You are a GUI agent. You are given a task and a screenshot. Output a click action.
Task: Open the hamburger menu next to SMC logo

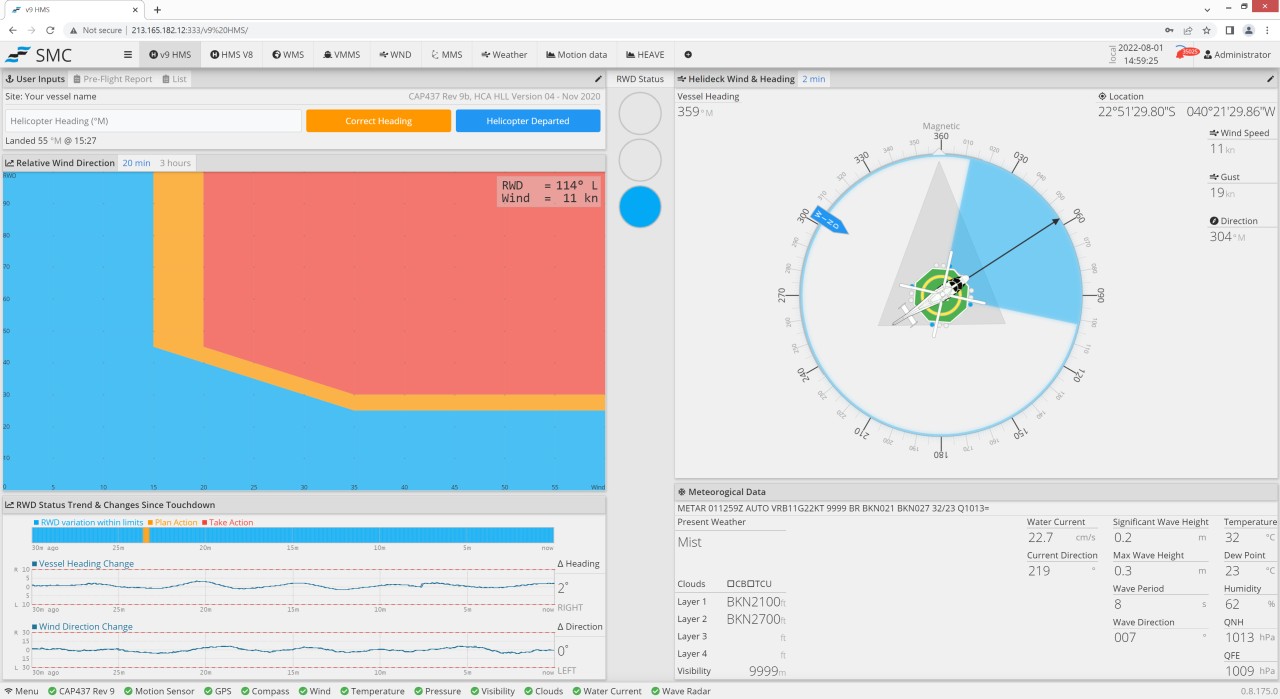coord(128,55)
